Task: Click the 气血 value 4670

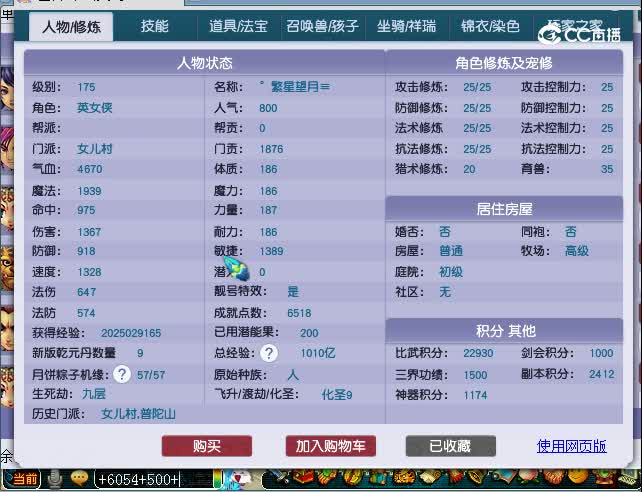Action: (90, 169)
